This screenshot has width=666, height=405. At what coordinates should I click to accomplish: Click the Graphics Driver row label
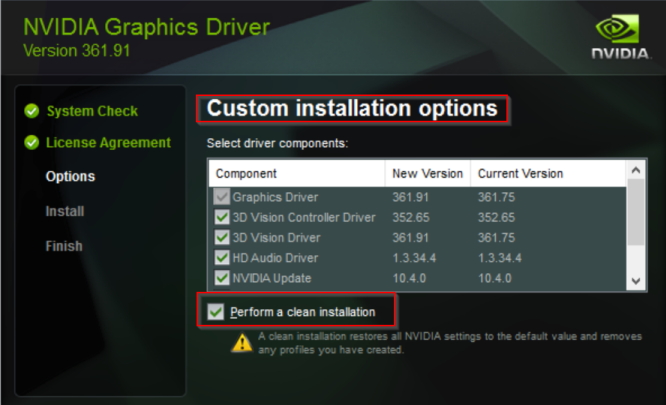275,197
